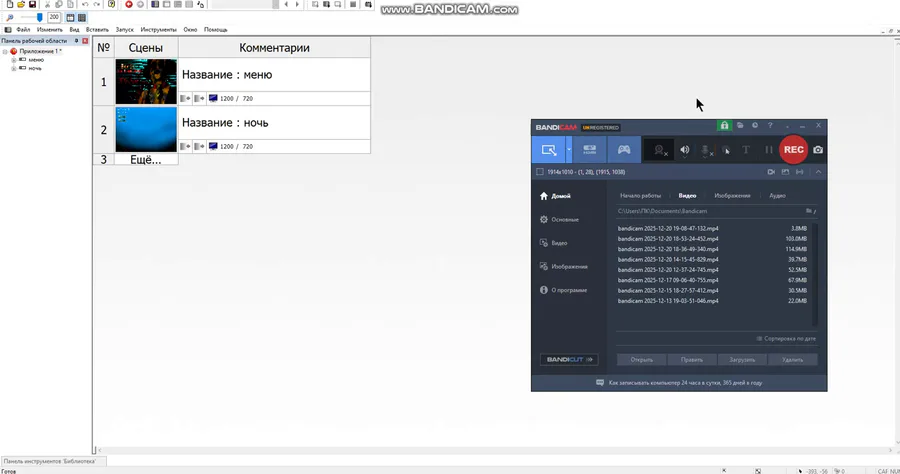Viewport: 900px width, 474px height.
Task: Click the BANDICUT button
Action: click(x=569, y=359)
